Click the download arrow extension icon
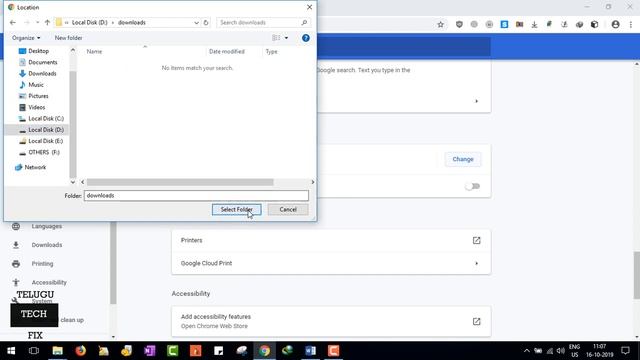This screenshot has height=360, width=640. pyautogui.click(x=534, y=24)
